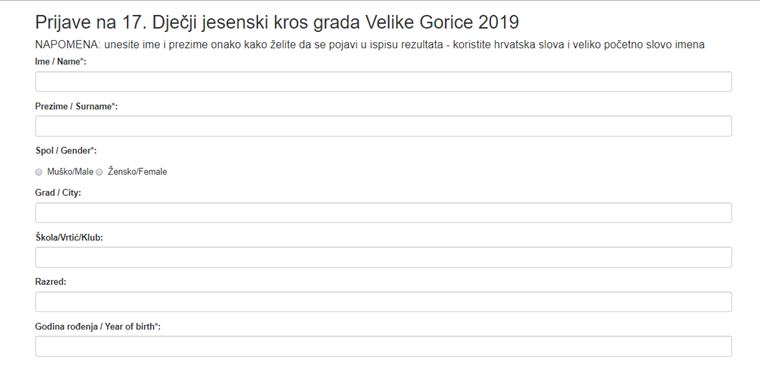
Task: Focus the Razred input field
Action: (383, 302)
